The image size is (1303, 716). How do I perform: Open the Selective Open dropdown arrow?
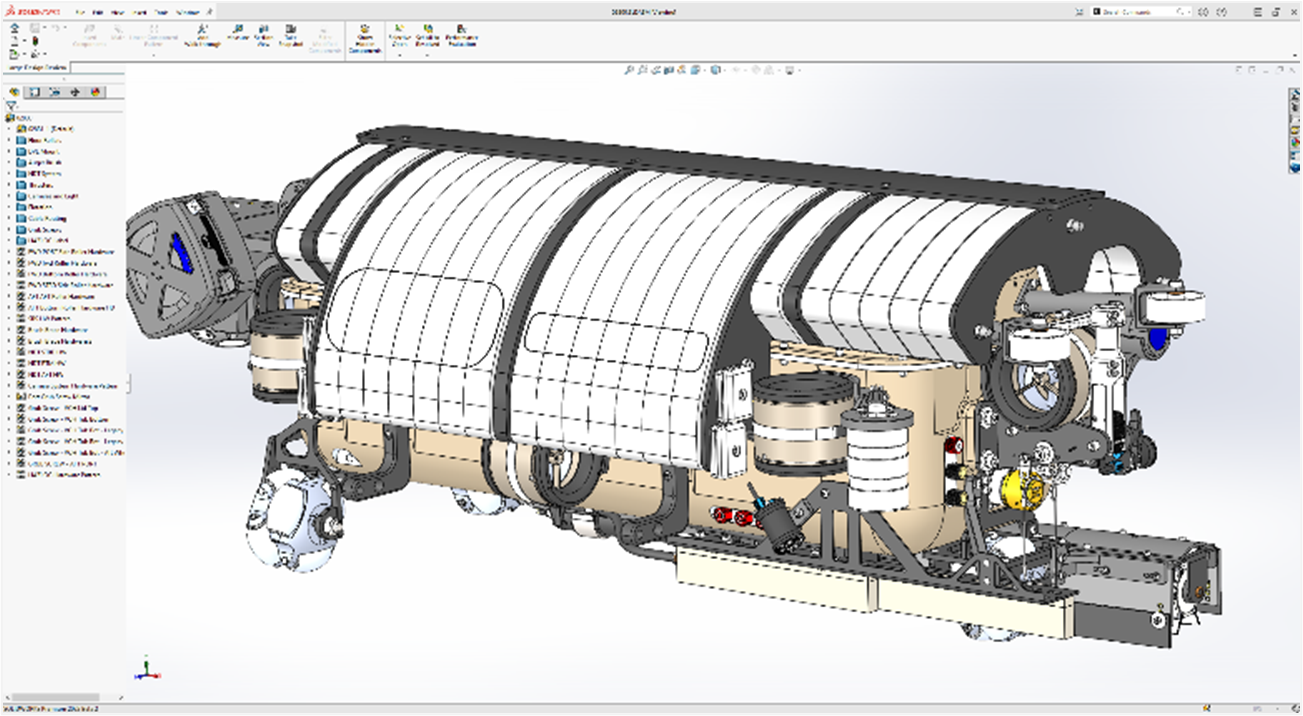point(400,55)
